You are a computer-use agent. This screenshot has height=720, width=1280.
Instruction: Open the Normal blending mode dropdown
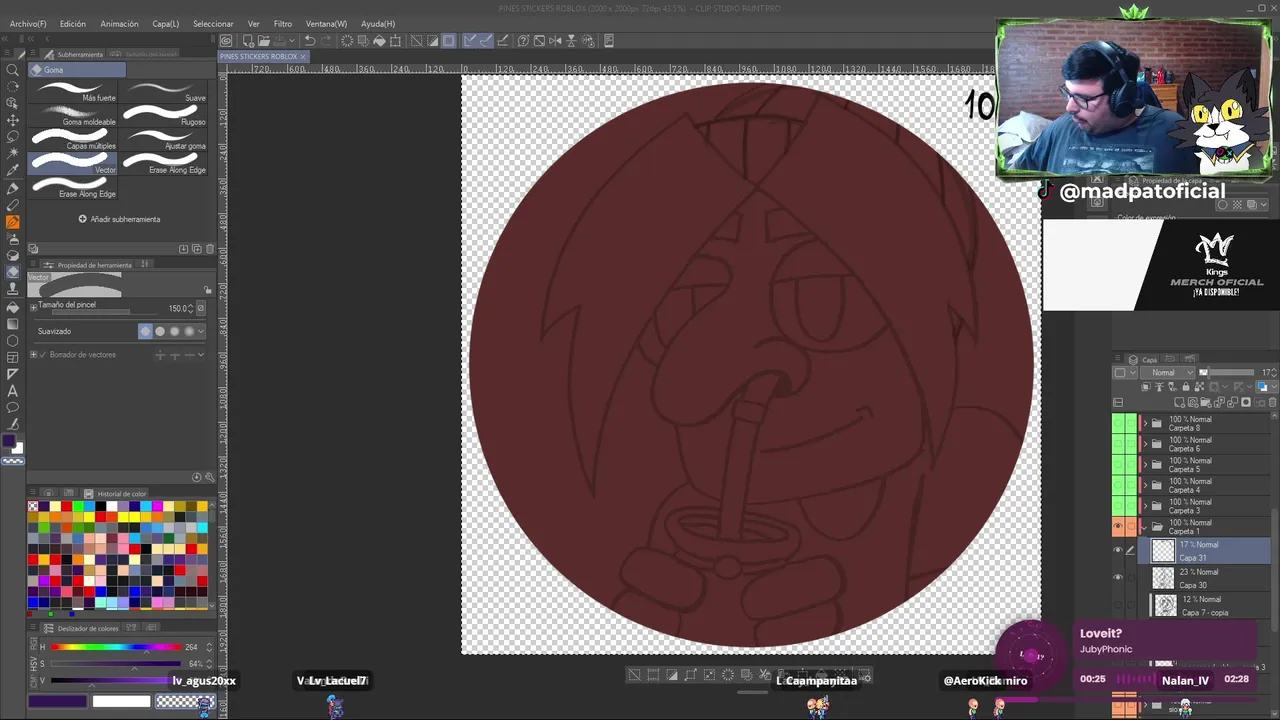click(x=1169, y=373)
